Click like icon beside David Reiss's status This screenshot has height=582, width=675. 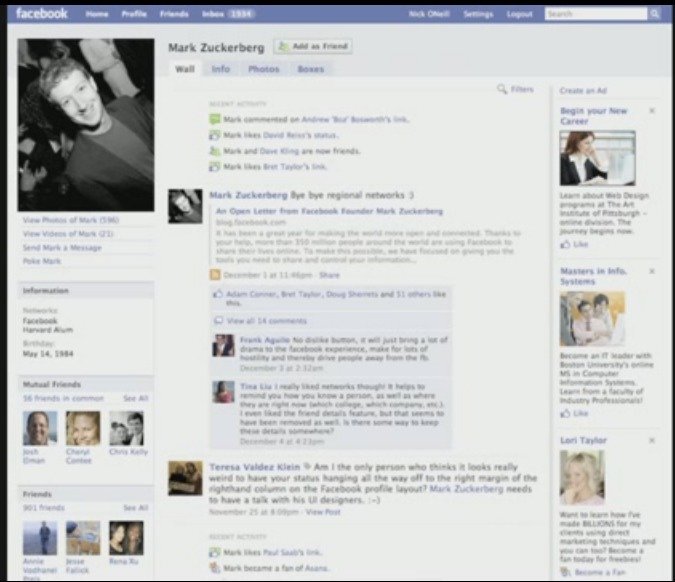(x=214, y=135)
